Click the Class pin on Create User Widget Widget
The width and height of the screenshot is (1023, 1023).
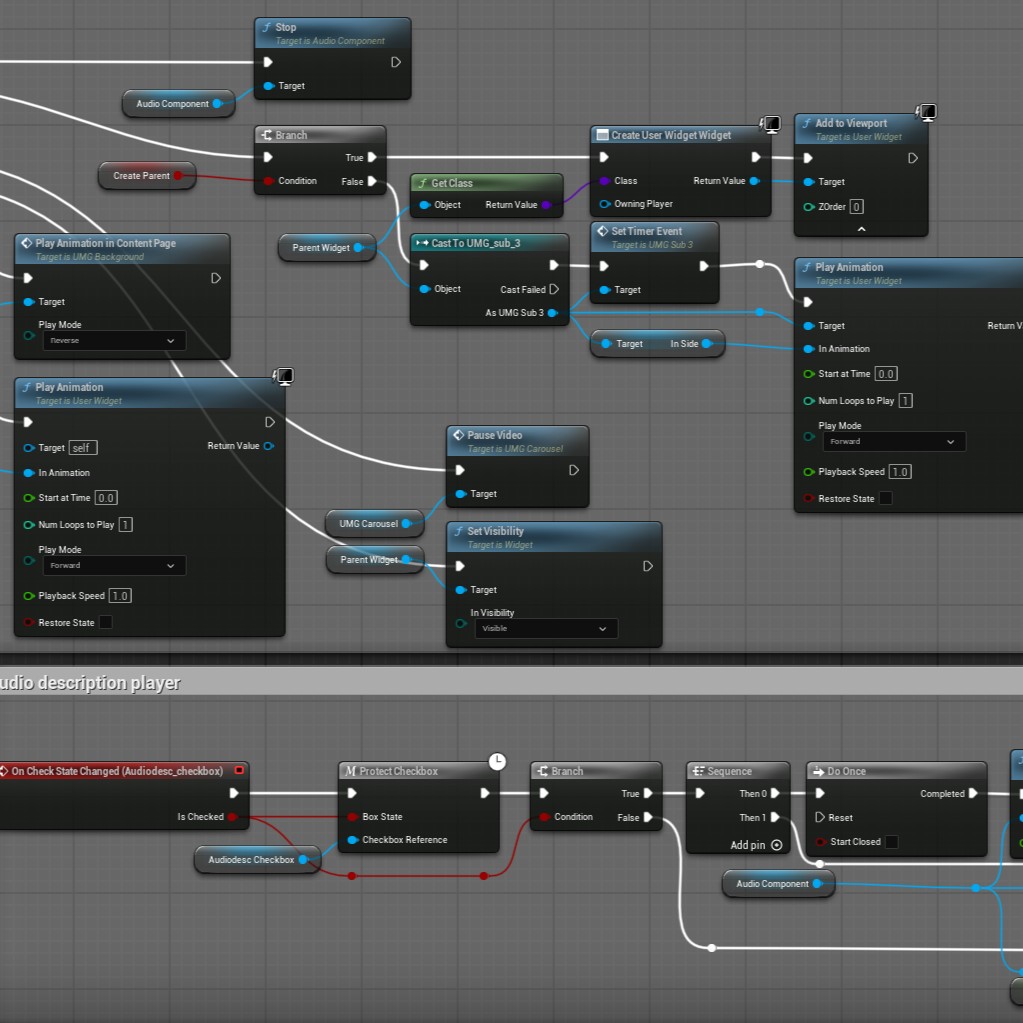[605, 181]
